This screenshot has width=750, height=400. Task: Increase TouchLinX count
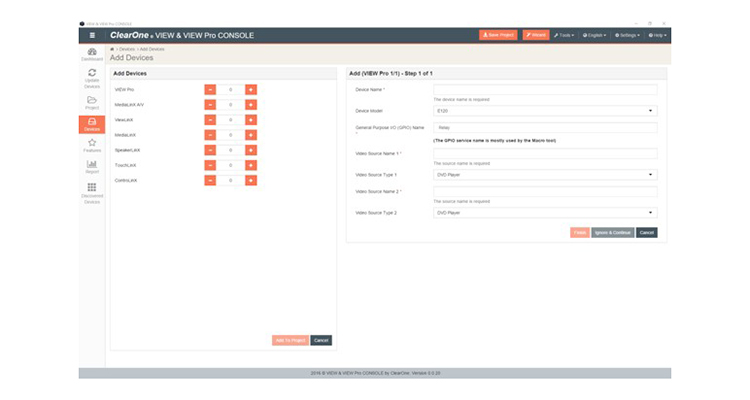(x=251, y=165)
